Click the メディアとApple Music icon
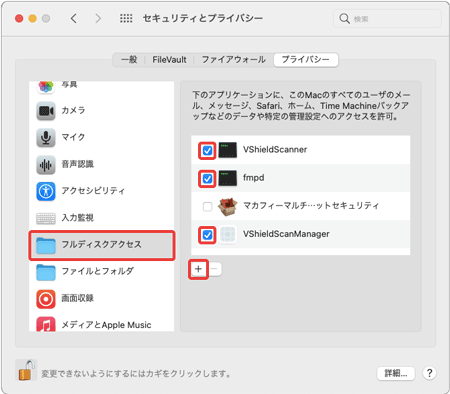Image resolution: width=450 pixels, height=394 pixels. [46, 324]
